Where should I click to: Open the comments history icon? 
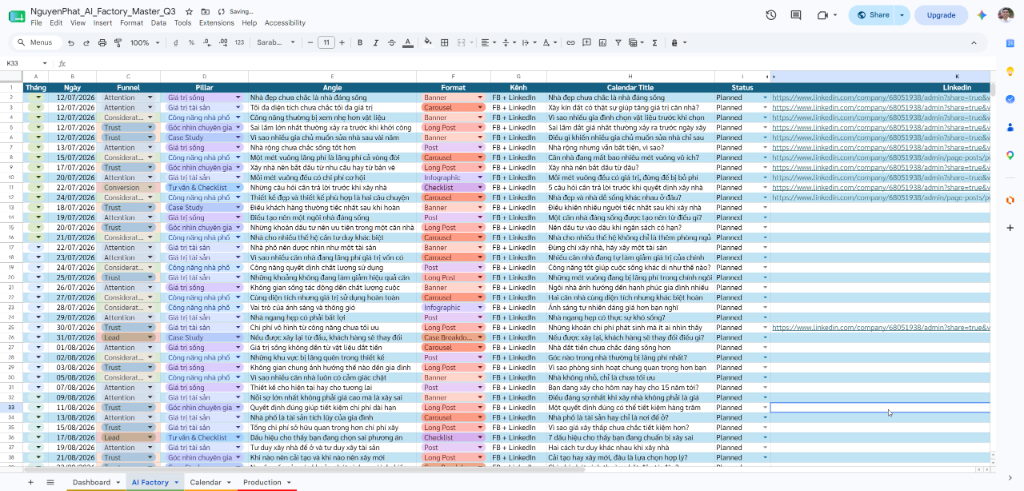click(x=795, y=15)
